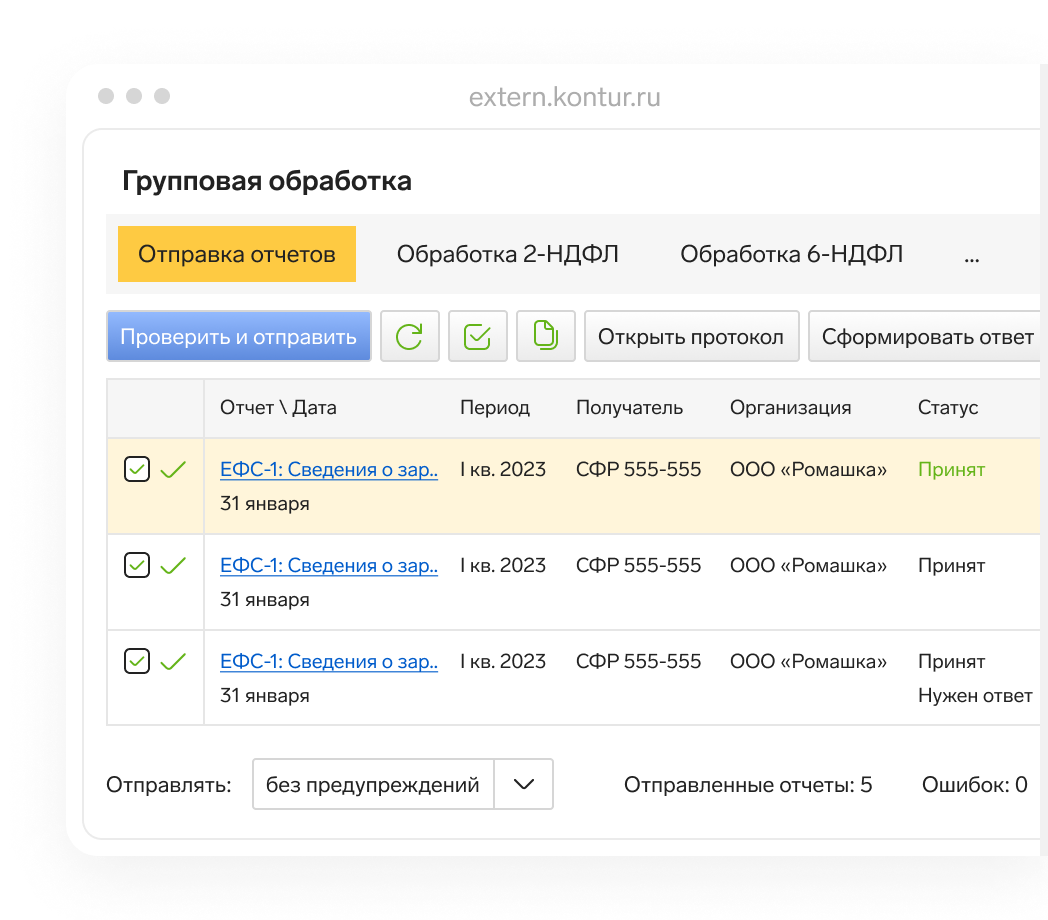Expand the 'Отправлять' dropdown arrow
Viewport: 1048px width, 920px height.
524,785
